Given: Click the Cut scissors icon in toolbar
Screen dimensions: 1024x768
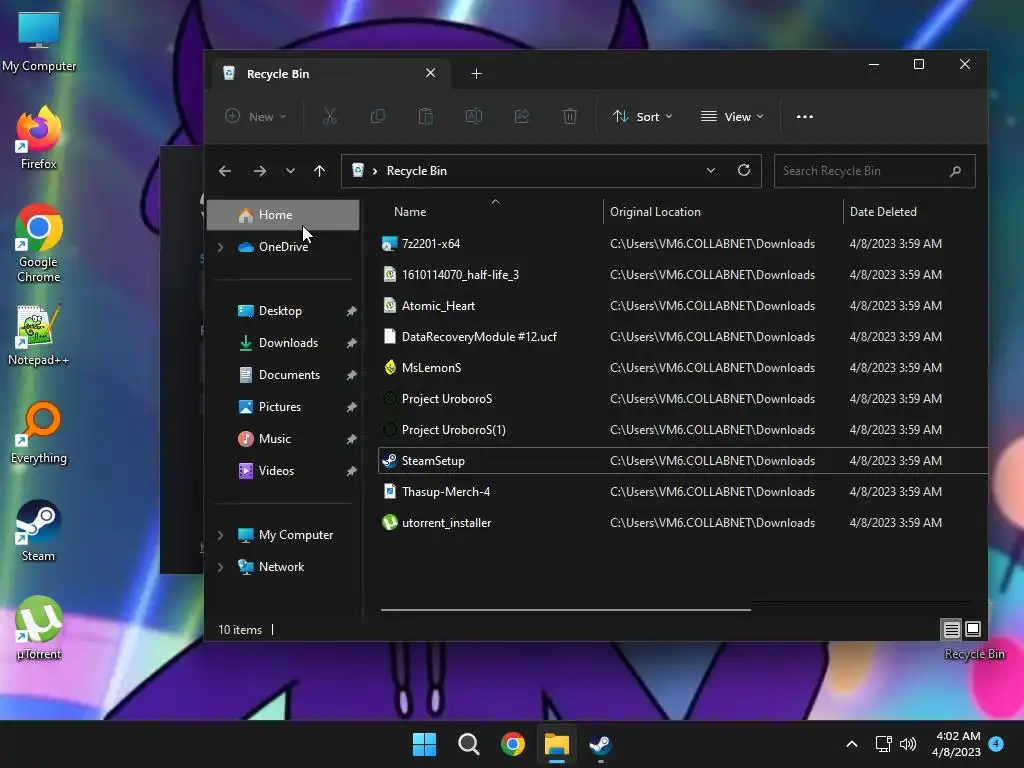Looking at the screenshot, I should pos(330,116).
